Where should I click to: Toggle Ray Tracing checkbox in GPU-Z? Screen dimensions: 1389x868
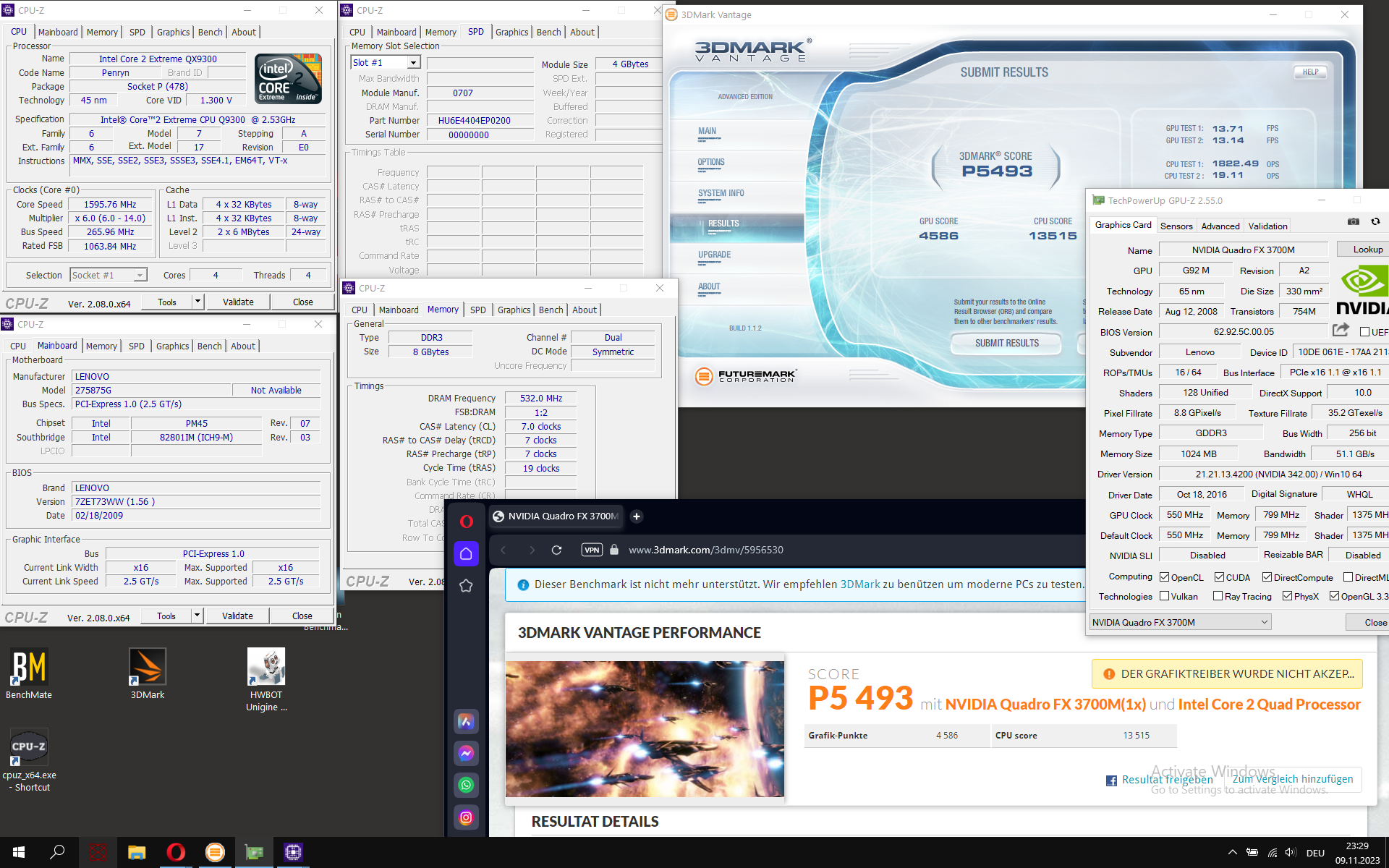coord(1218,596)
